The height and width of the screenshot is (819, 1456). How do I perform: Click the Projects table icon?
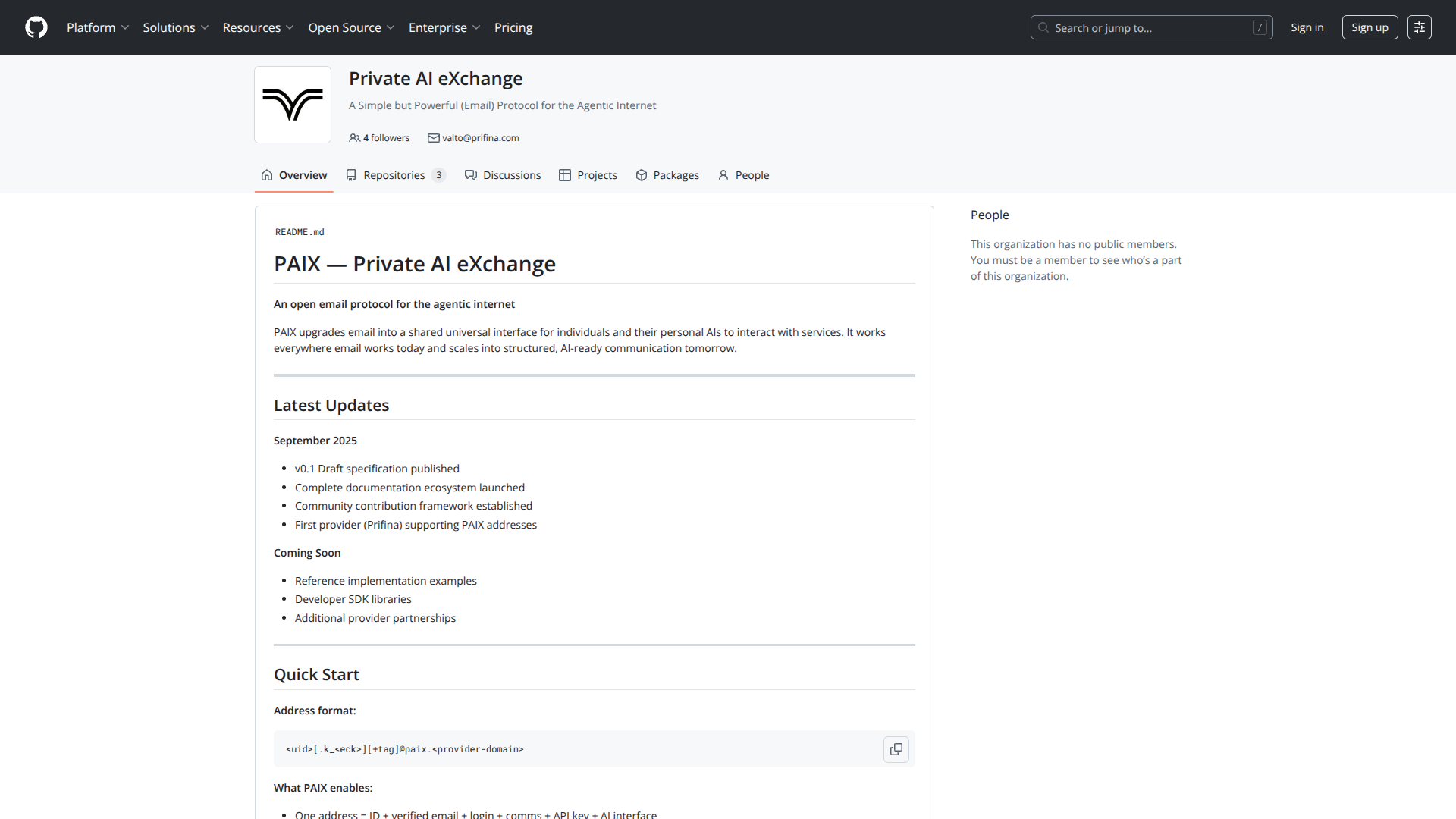pyautogui.click(x=565, y=175)
